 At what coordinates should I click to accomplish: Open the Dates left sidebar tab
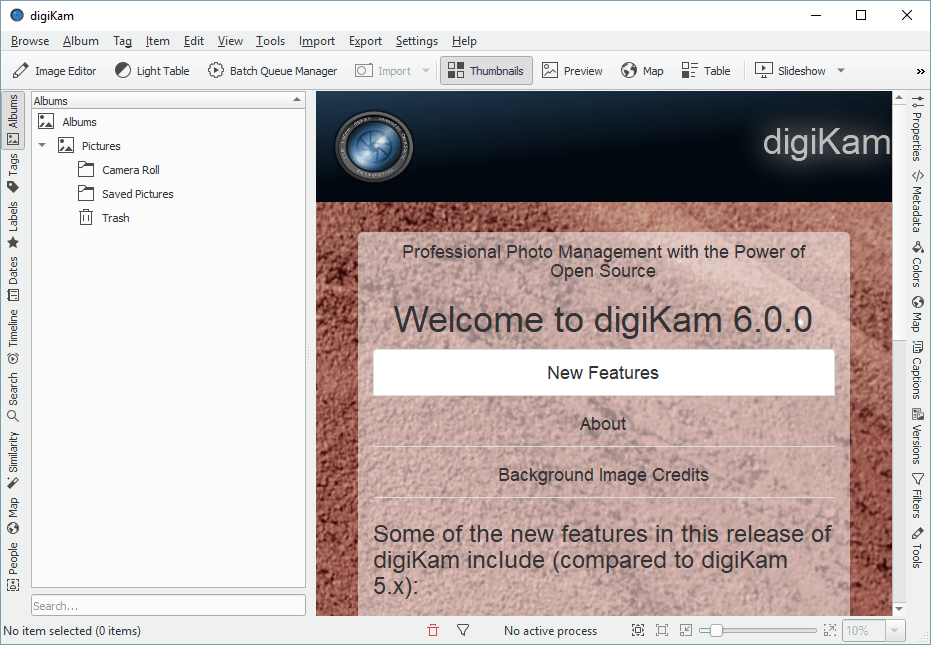[x=13, y=279]
